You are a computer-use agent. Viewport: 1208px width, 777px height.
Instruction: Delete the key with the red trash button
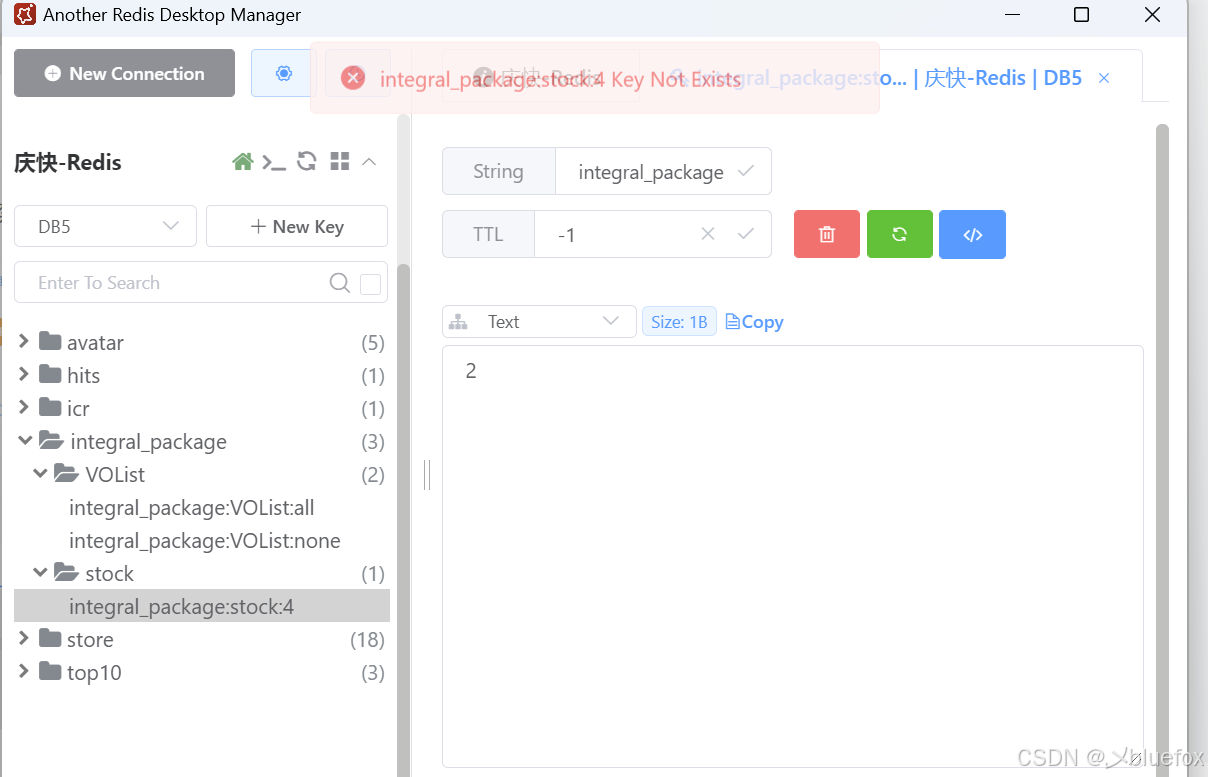click(x=827, y=234)
